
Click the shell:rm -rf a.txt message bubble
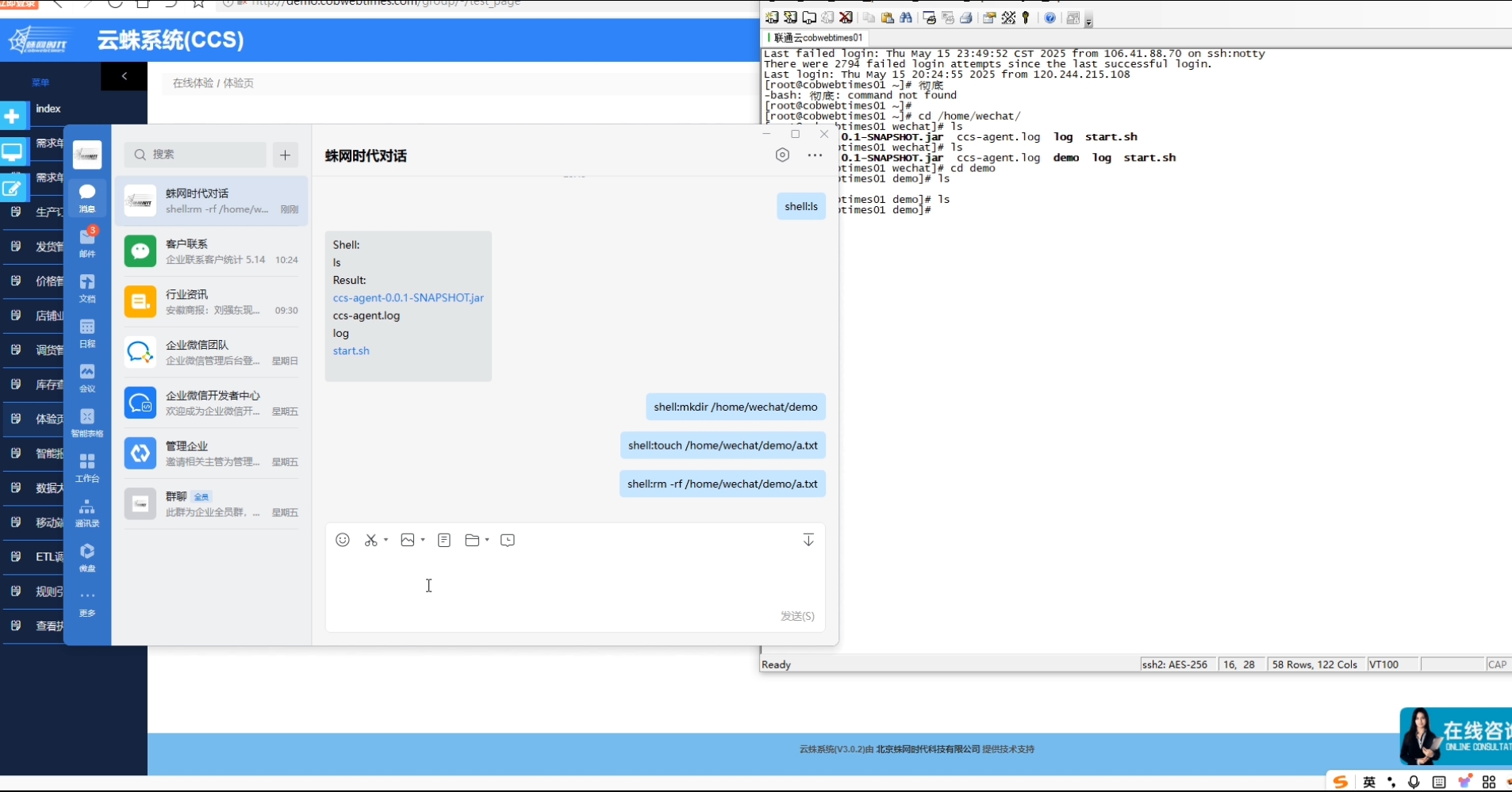pyautogui.click(x=723, y=484)
